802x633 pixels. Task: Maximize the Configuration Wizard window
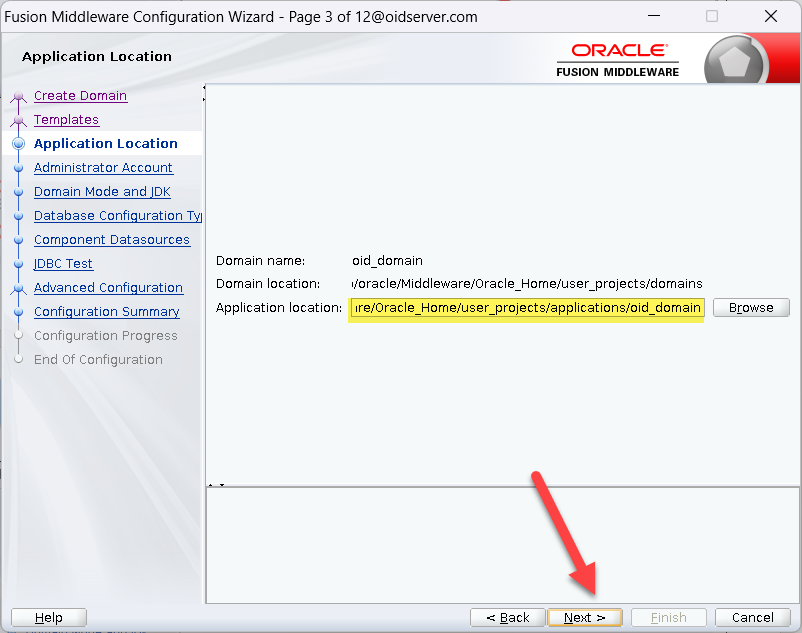click(x=712, y=16)
